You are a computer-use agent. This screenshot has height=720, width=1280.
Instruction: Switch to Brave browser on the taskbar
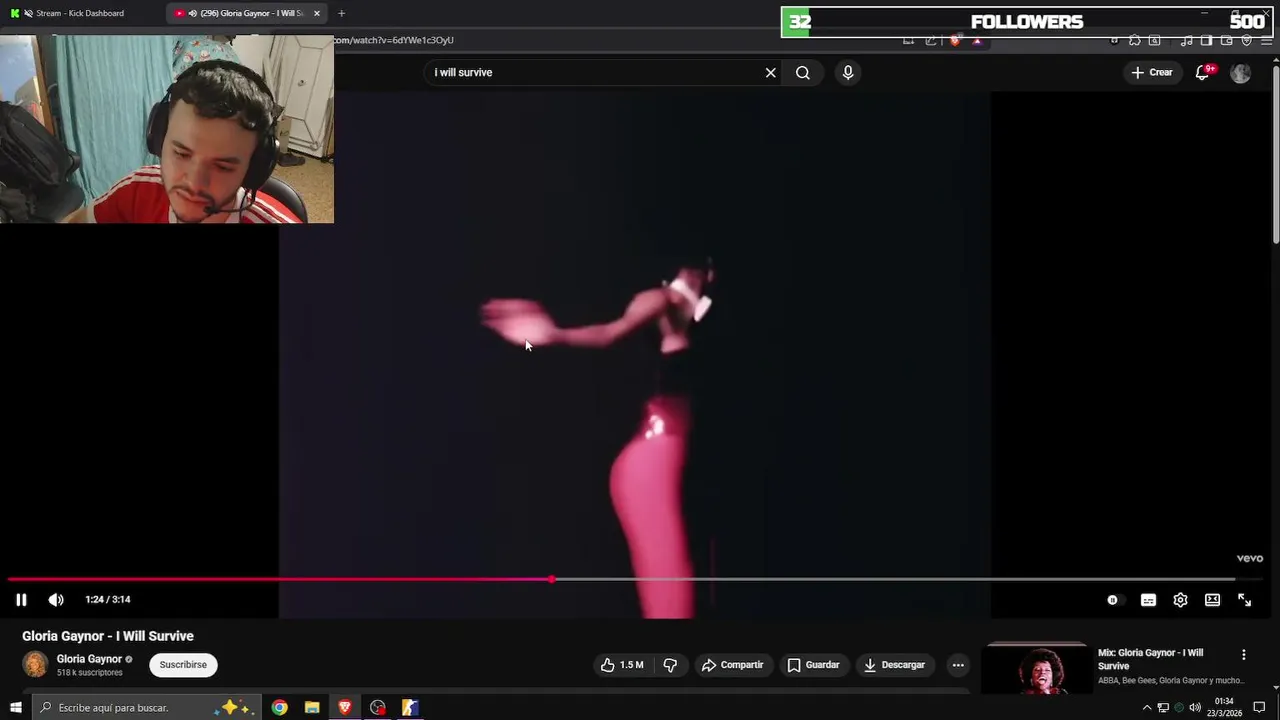[x=345, y=707]
